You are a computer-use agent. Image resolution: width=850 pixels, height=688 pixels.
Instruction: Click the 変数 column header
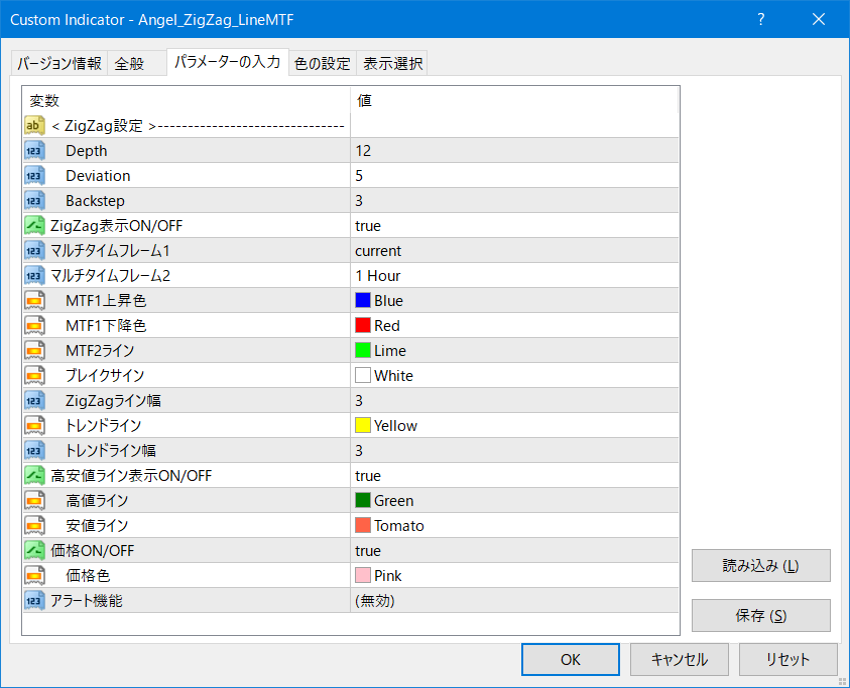click(186, 100)
